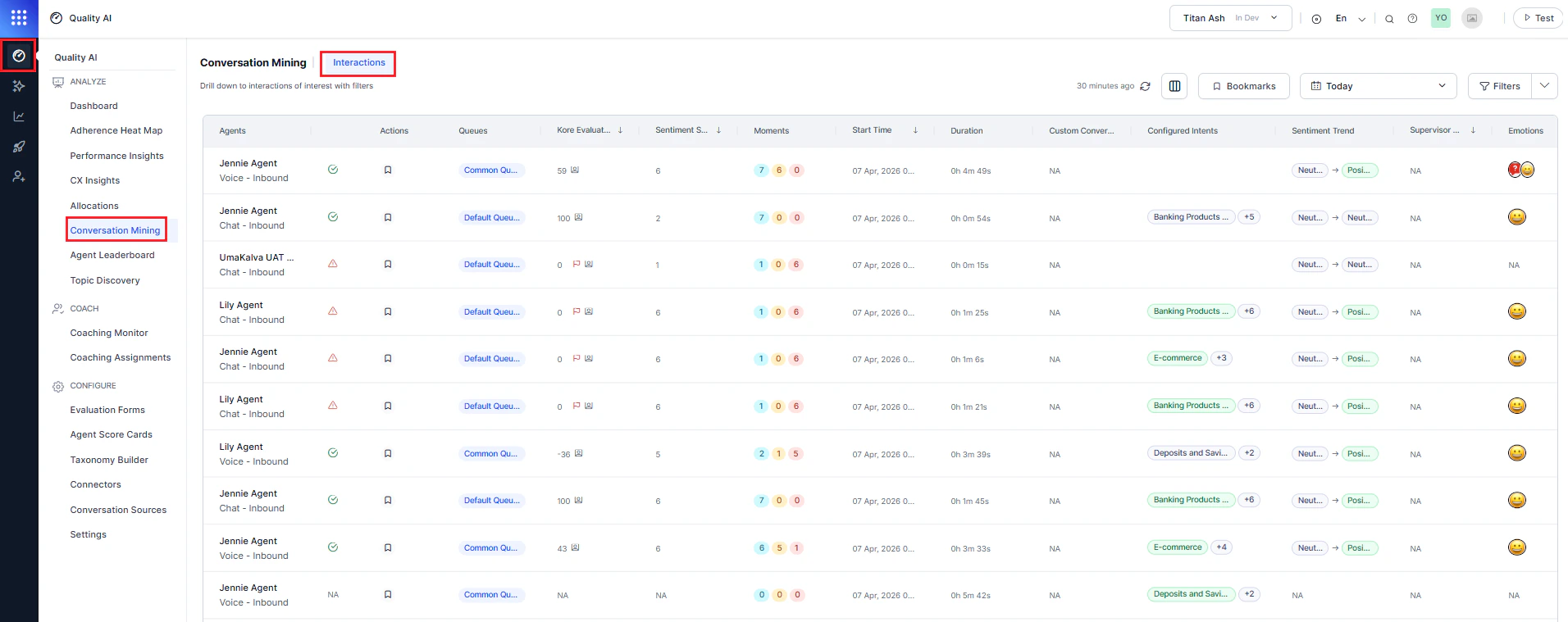Open Topic Discovery

[105, 280]
